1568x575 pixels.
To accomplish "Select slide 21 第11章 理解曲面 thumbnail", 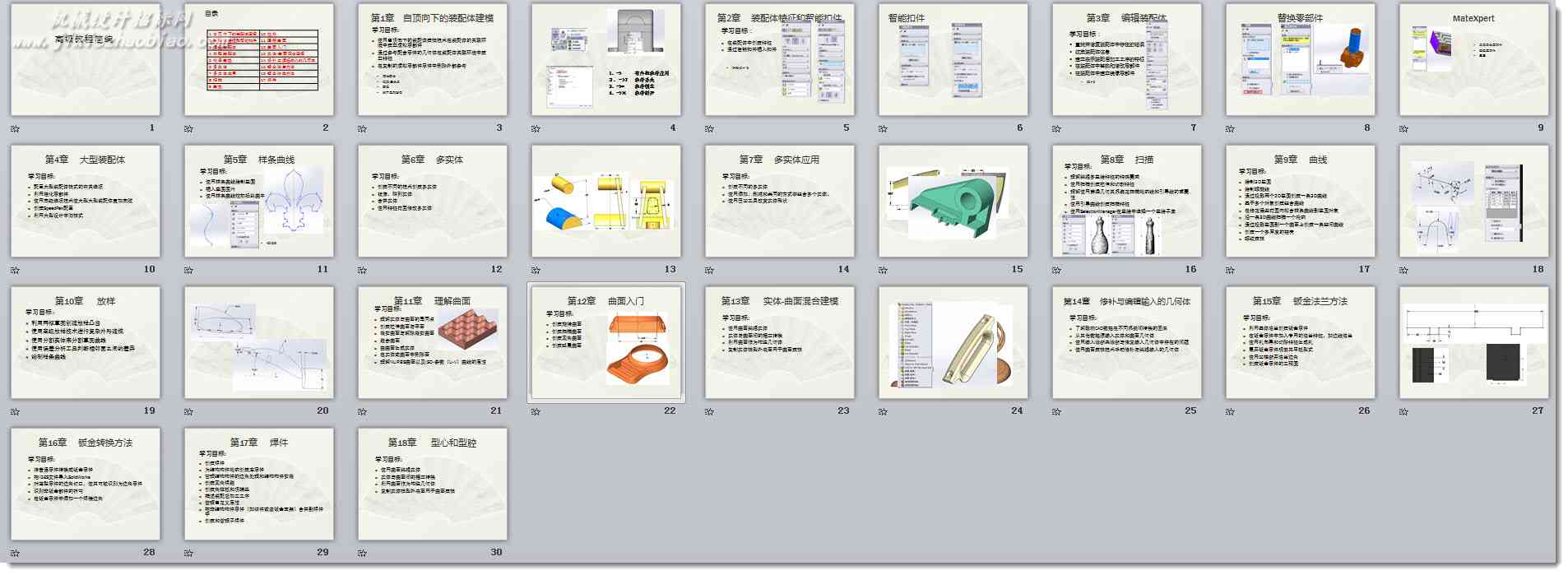I will coord(432,342).
